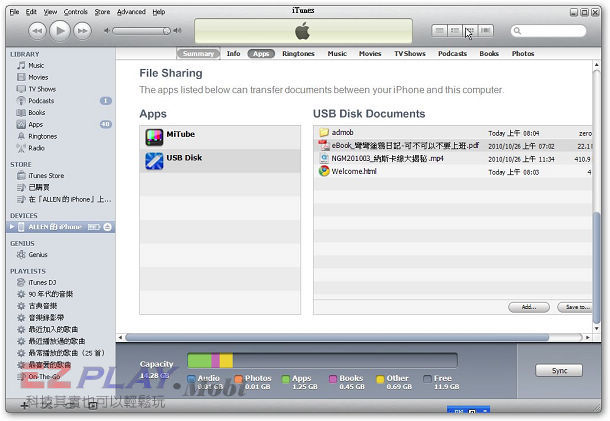This screenshot has width=610, height=421.
Task: Switch to the Photos tab
Action: 523,53
